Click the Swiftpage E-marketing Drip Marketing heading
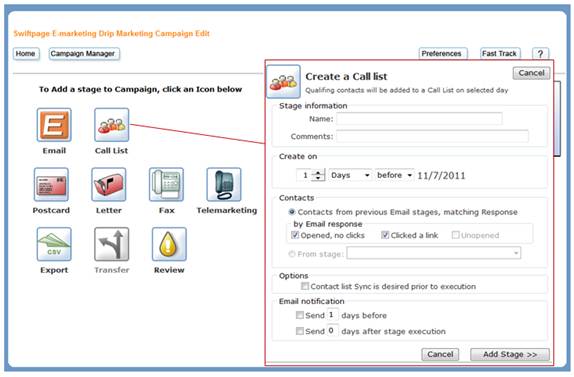The height and width of the screenshot is (377, 574). click(x=112, y=34)
